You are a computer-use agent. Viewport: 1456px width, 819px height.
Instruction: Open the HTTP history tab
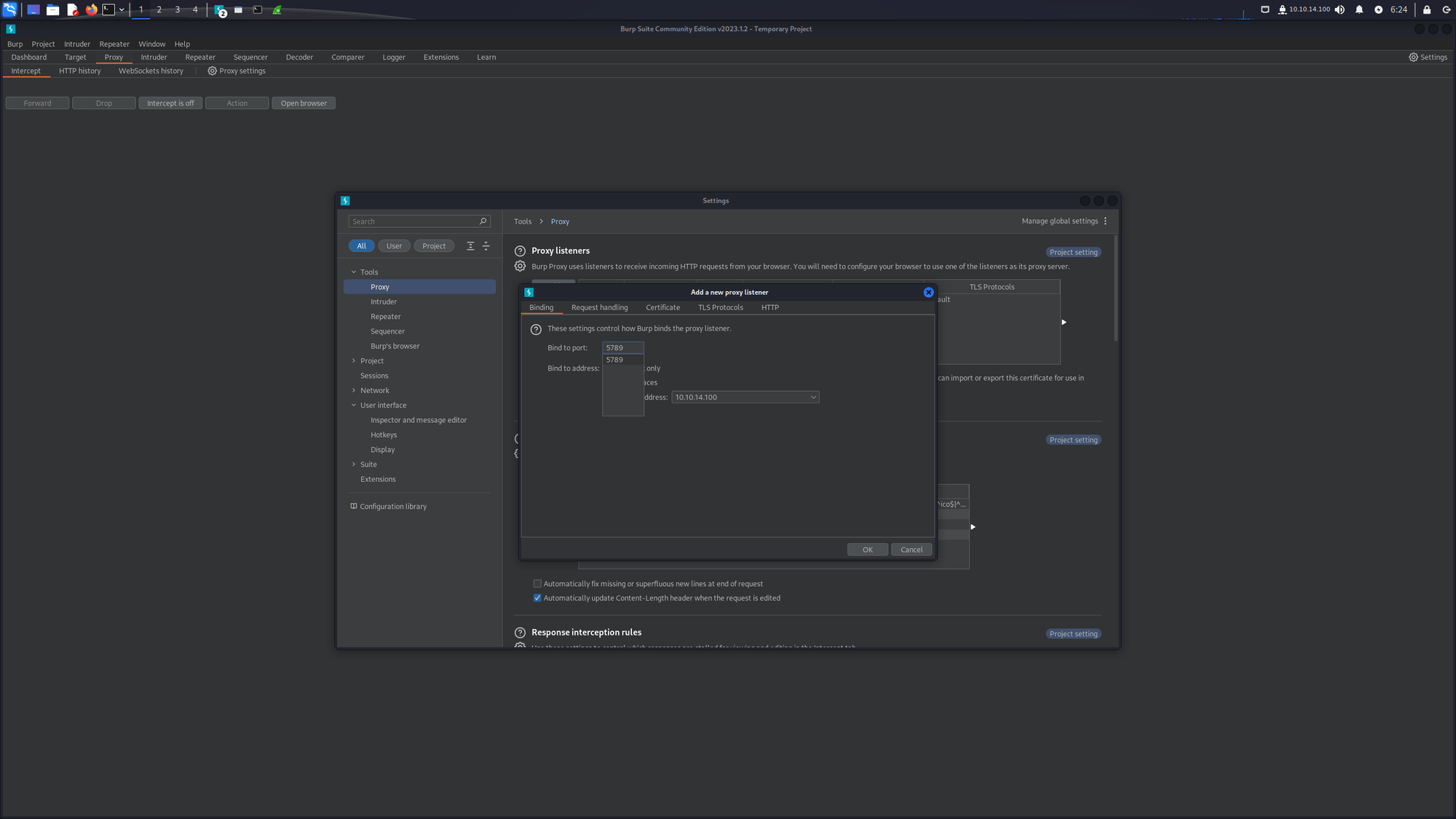click(x=79, y=71)
